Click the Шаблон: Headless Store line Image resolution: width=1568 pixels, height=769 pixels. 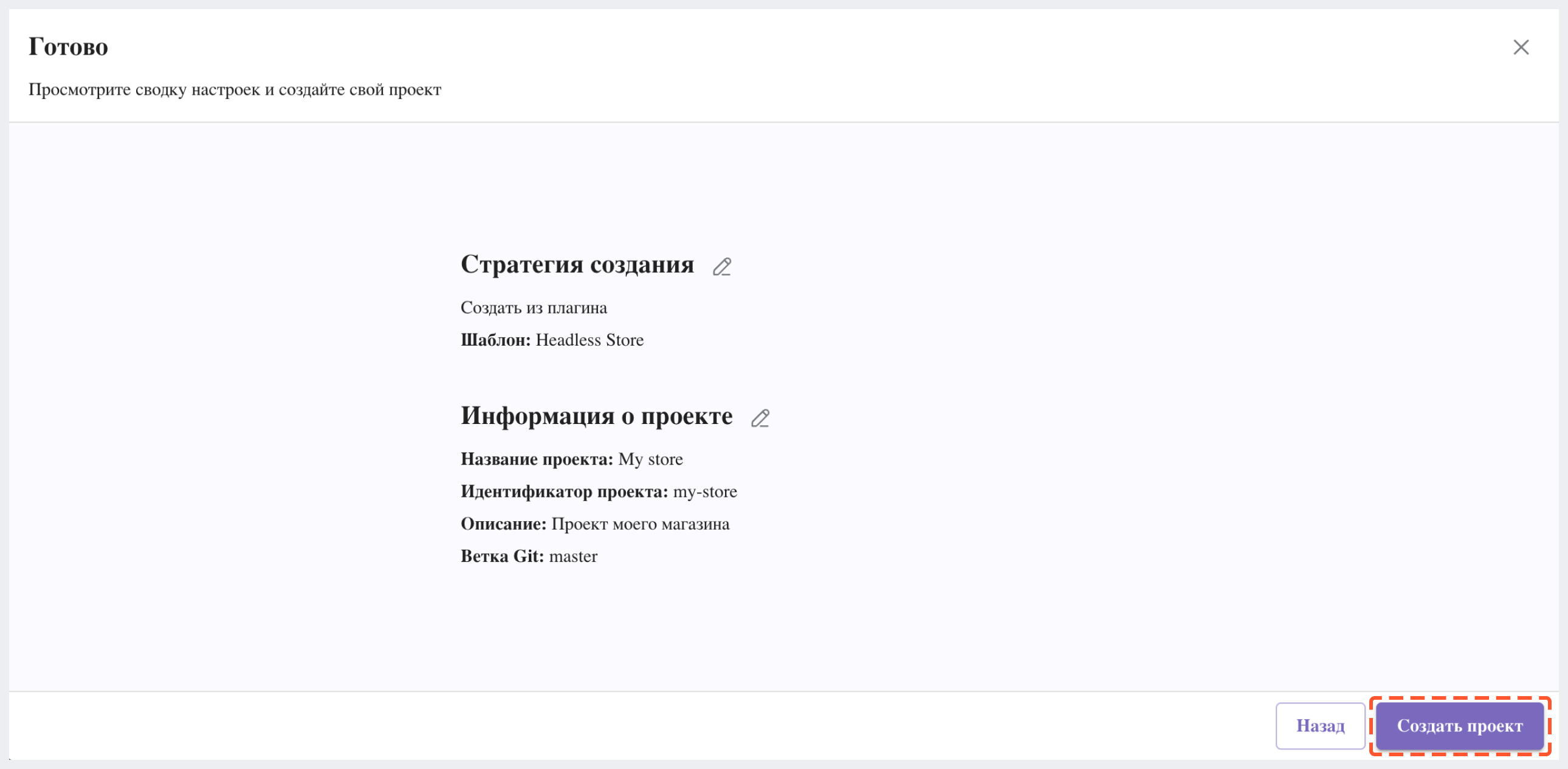pyautogui.click(x=552, y=340)
